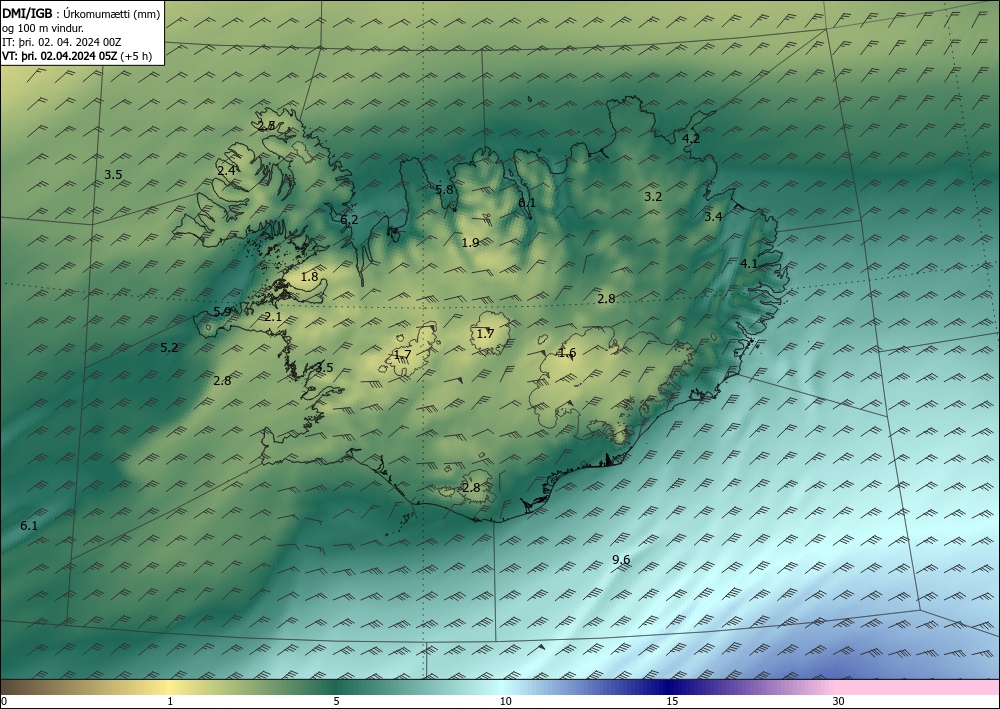Click the 'DMI/IGB : Úrkomumætti (mm)' title text

coord(81,14)
